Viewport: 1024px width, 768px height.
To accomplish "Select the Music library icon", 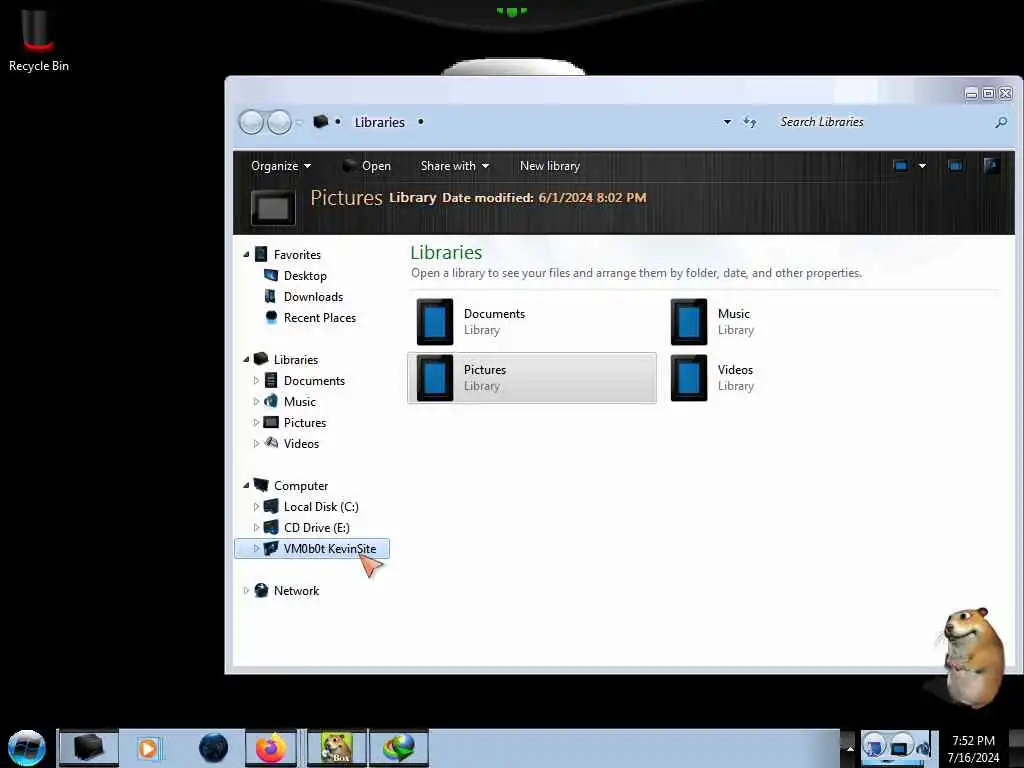I will click(x=689, y=322).
